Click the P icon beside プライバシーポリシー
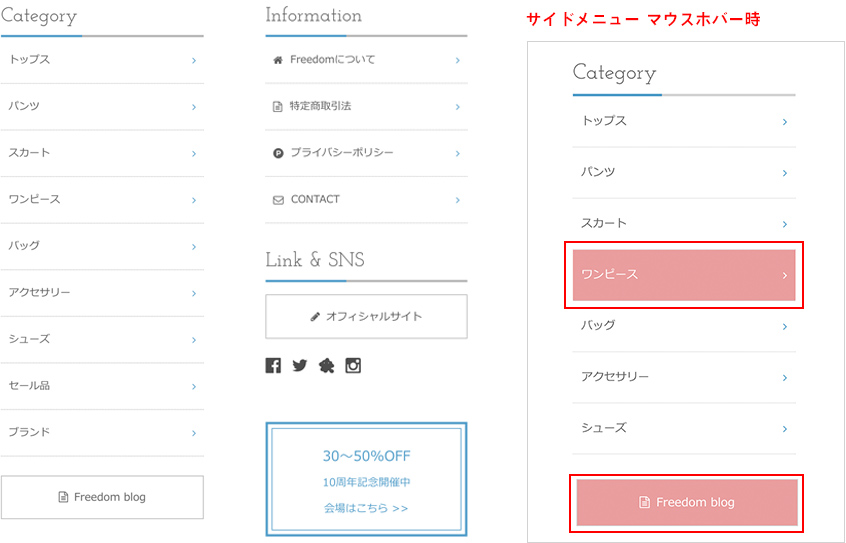846x543 pixels. [x=277, y=153]
